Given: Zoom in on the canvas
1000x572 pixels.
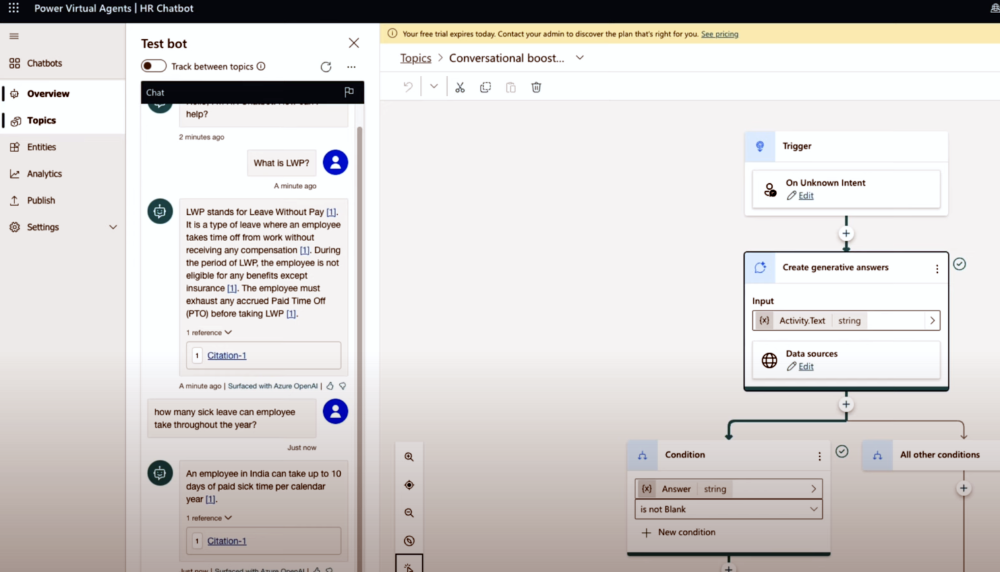Looking at the screenshot, I should point(409,457).
